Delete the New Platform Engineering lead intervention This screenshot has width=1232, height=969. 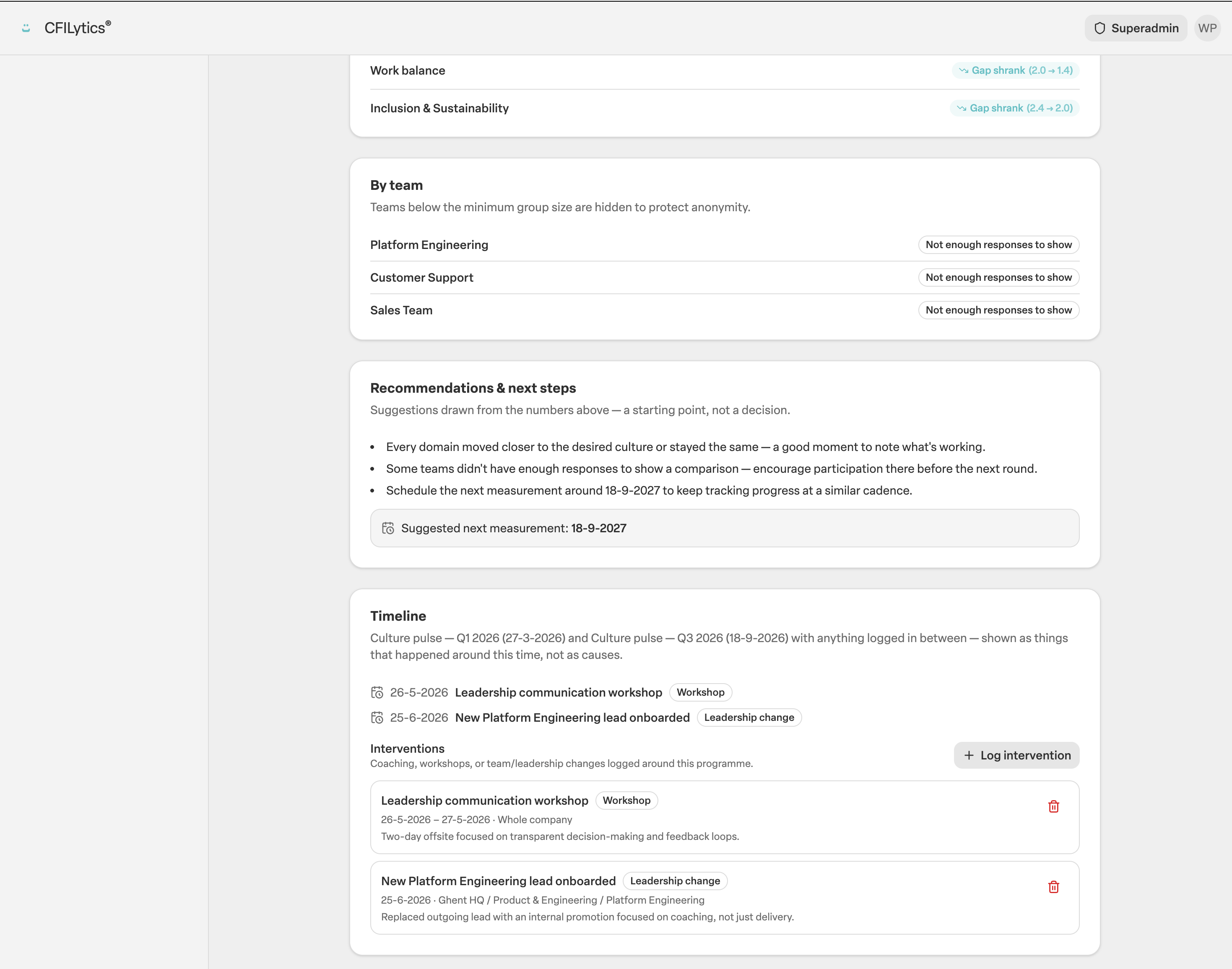(1053, 887)
